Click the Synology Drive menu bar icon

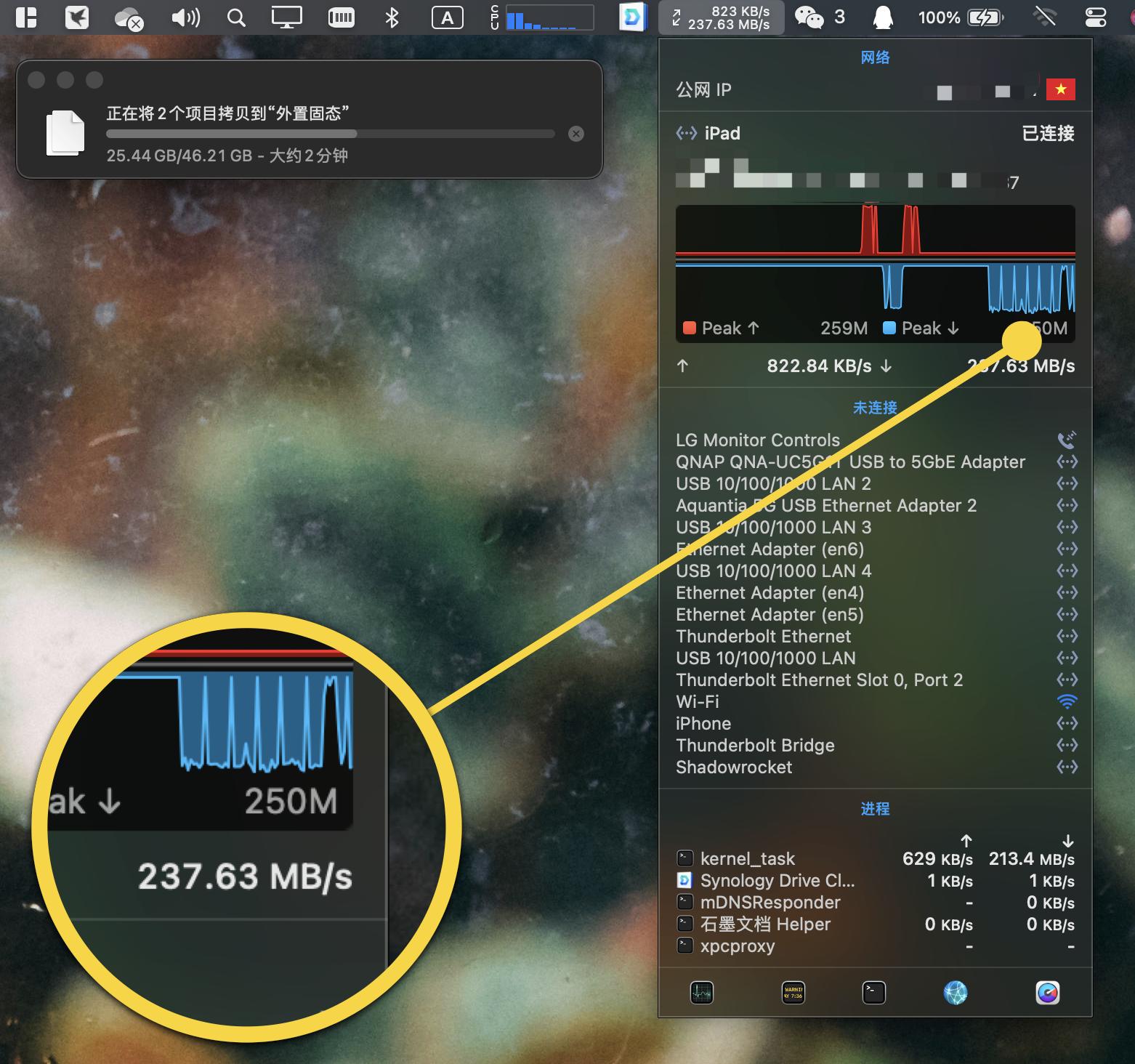click(x=632, y=17)
